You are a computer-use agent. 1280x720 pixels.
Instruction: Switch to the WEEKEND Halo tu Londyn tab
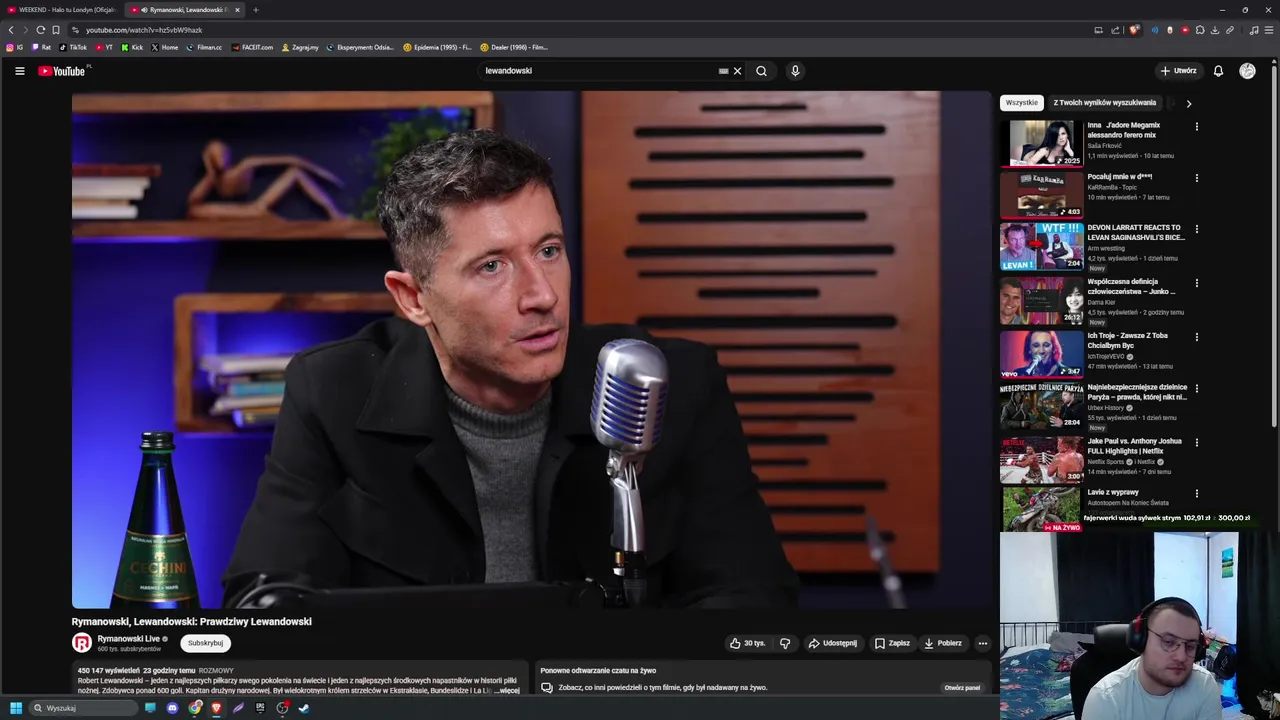pyautogui.click(x=62, y=10)
